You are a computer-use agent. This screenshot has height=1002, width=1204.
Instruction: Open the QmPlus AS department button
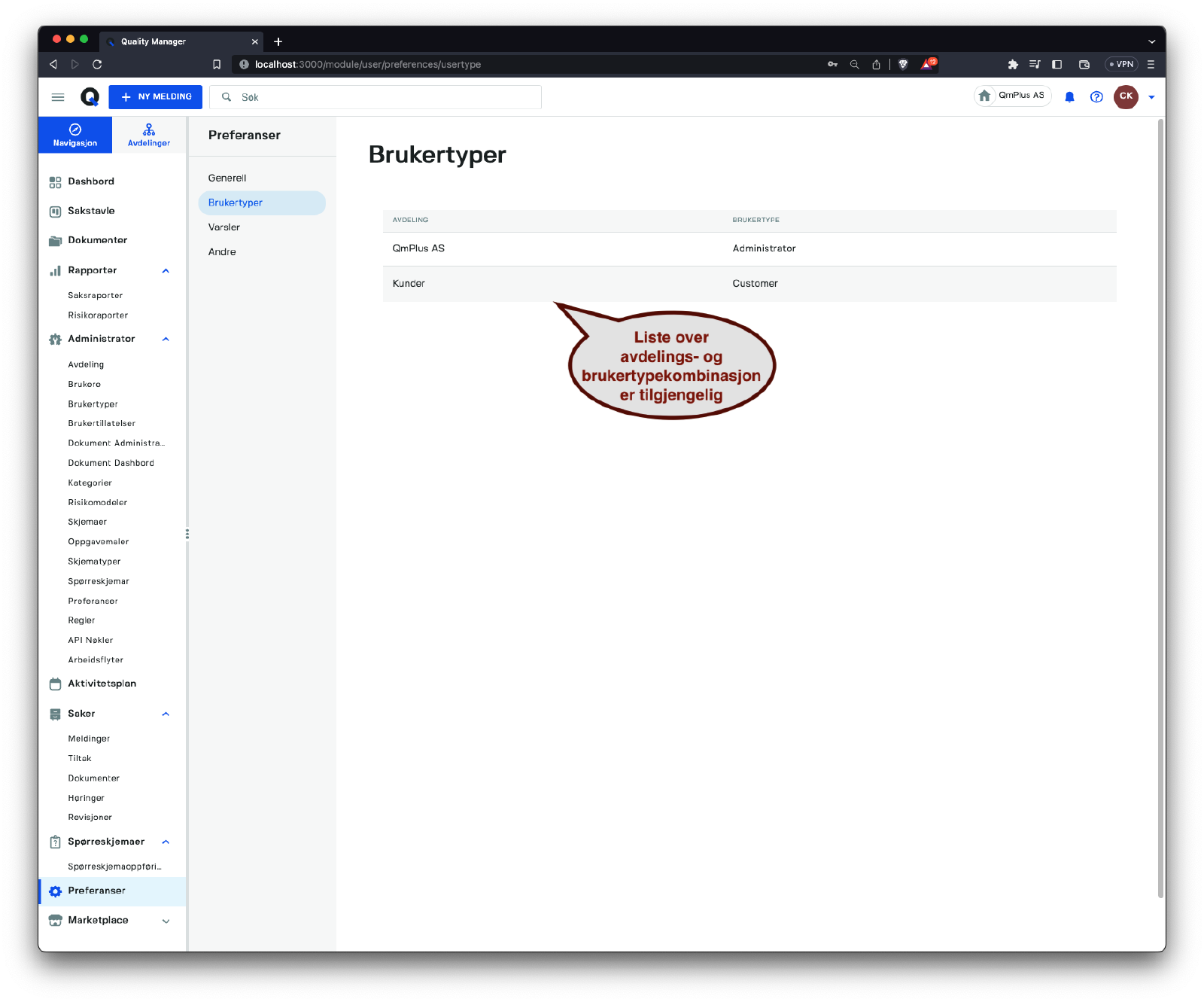click(1013, 96)
